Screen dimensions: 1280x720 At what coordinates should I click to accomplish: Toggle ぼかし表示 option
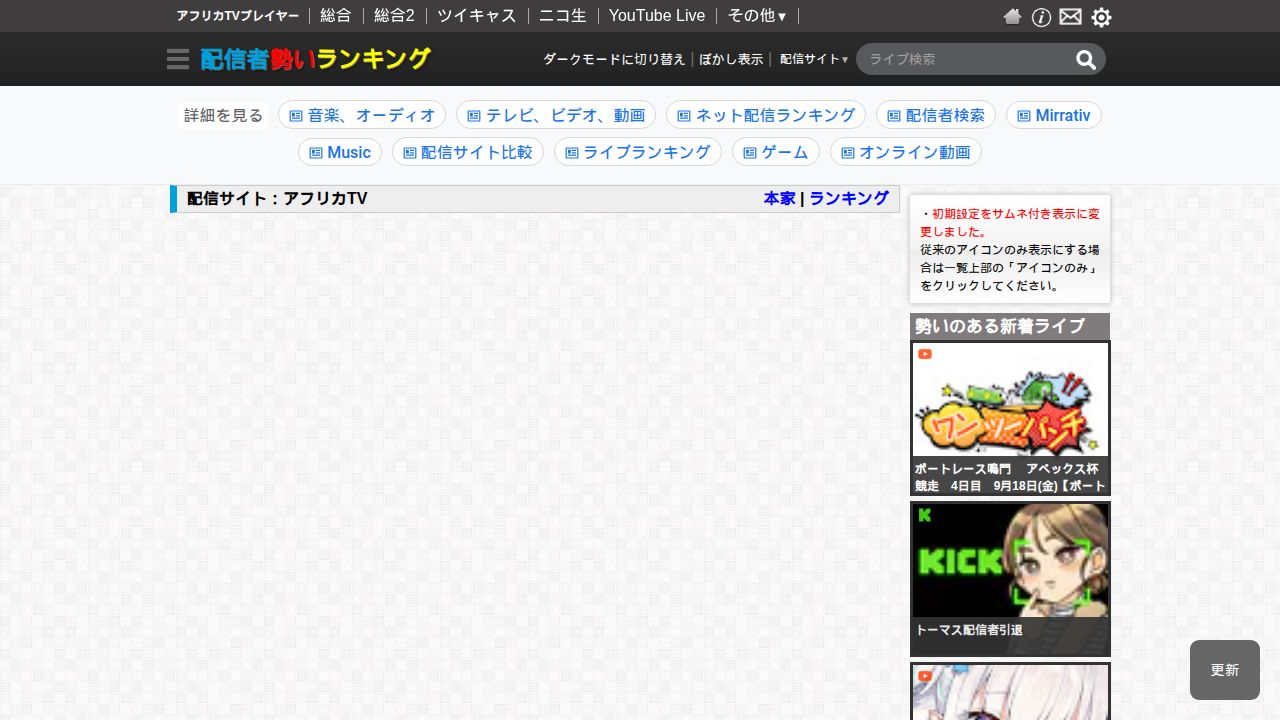tap(731, 59)
